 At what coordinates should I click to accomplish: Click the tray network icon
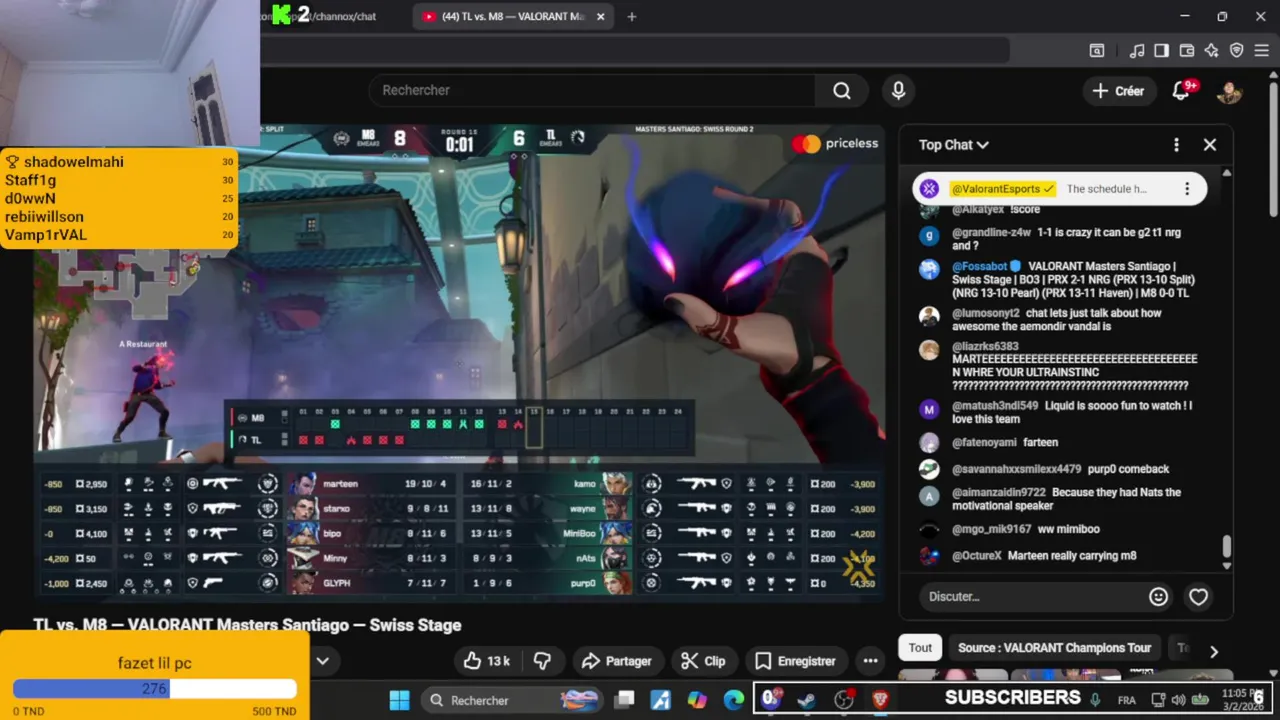(1158, 700)
